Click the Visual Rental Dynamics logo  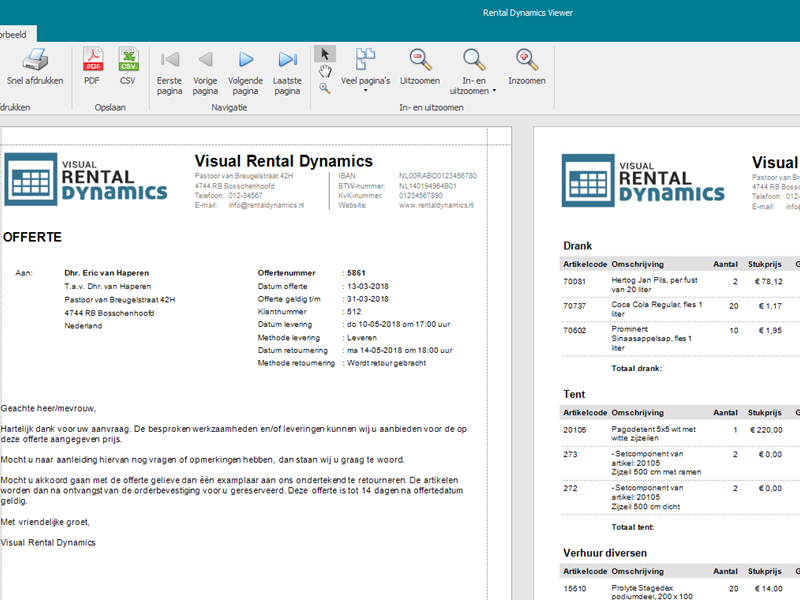86,179
